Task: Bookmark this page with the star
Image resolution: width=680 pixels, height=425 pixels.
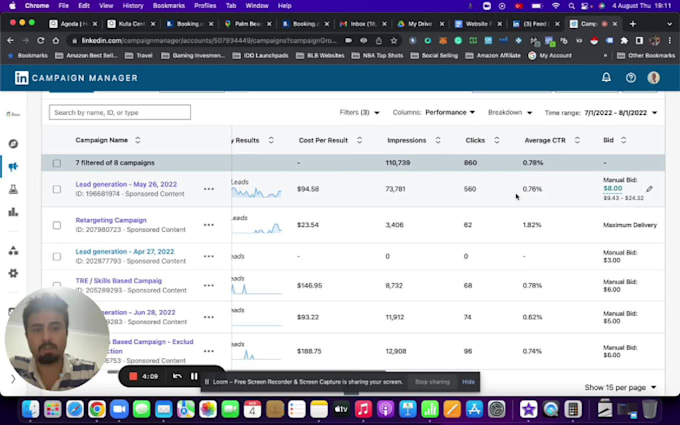Action: tap(394, 40)
